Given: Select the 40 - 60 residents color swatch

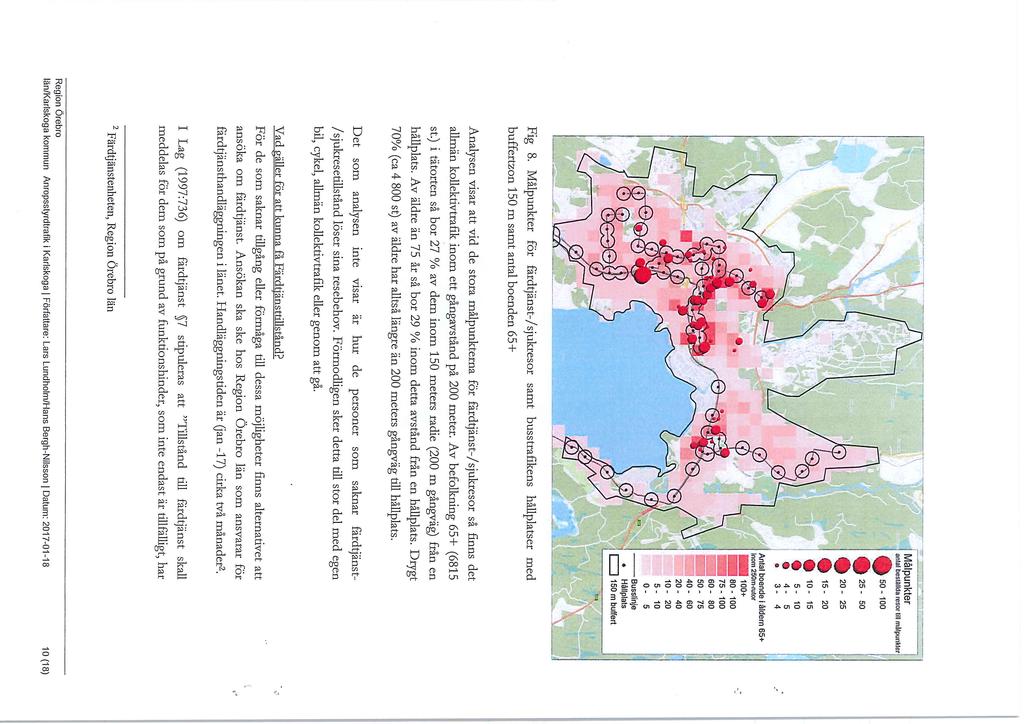Looking at the screenshot, I should 690,565.
